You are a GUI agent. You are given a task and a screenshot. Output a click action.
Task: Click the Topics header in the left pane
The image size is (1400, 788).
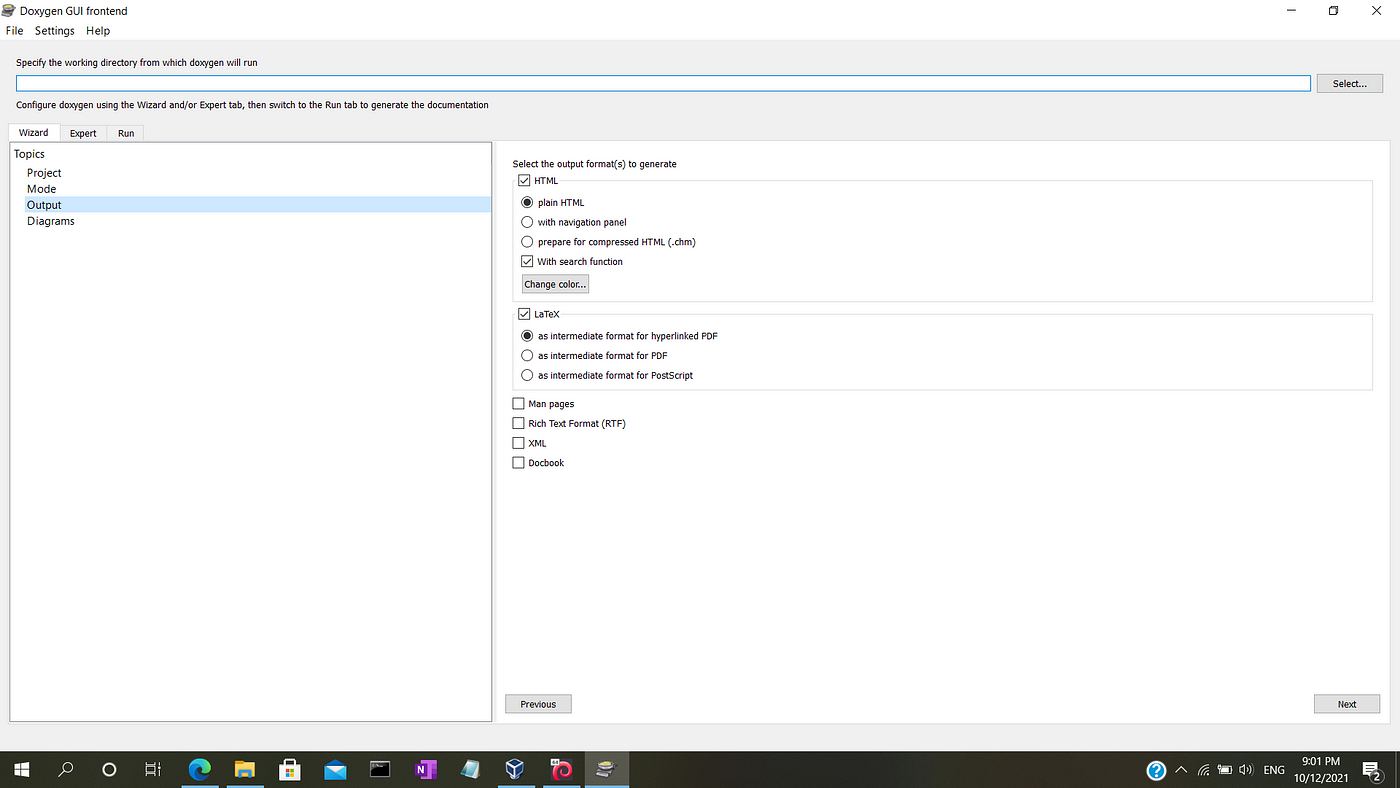pyautogui.click(x=29, y=154)
